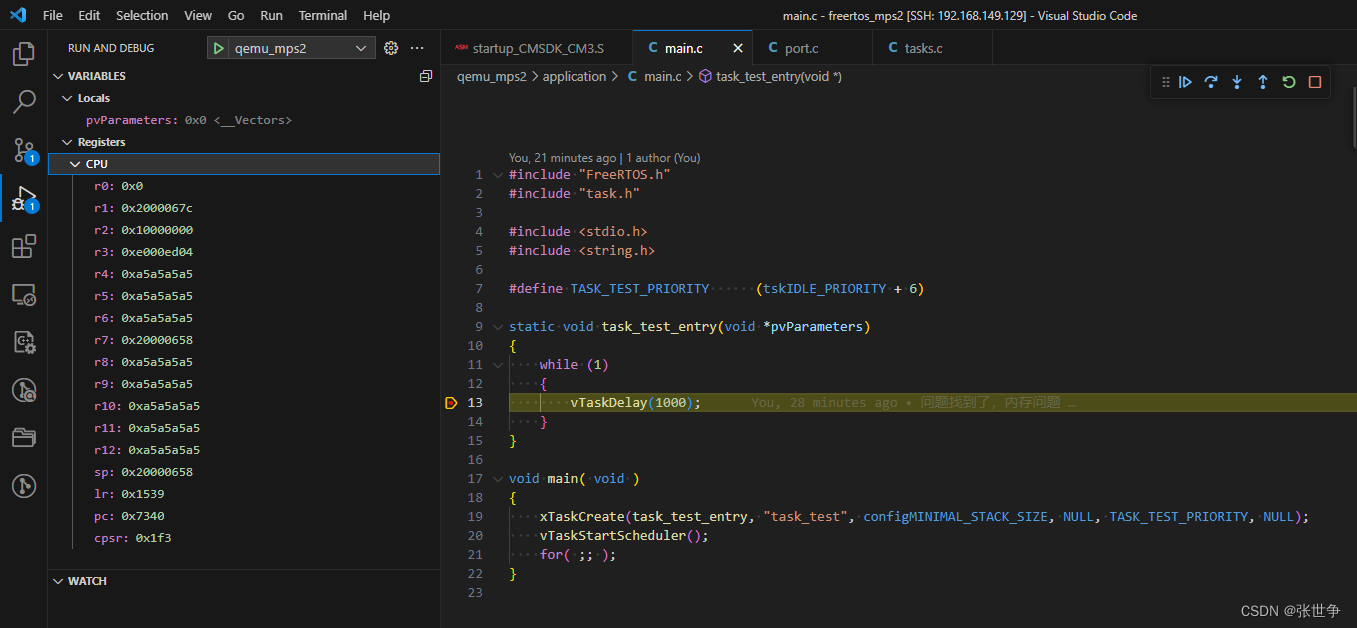Image resolution: width=1357 pixels, height=628 pixels.
Task: Open Run and Debug more actions ellipsis
Action: pos(418,48)
